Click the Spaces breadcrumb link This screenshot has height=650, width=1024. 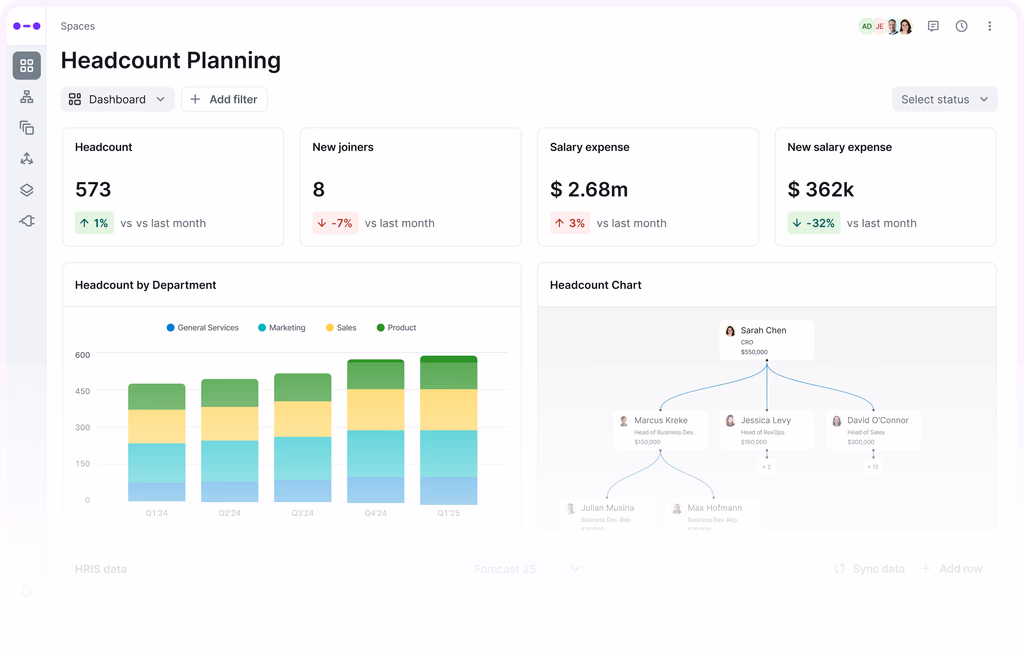(x=78, y=26)
